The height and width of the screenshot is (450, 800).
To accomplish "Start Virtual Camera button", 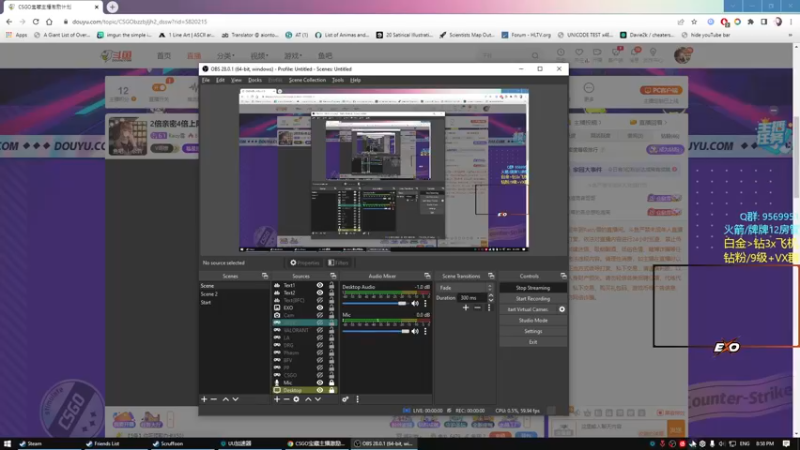I will tap(528, 309).
